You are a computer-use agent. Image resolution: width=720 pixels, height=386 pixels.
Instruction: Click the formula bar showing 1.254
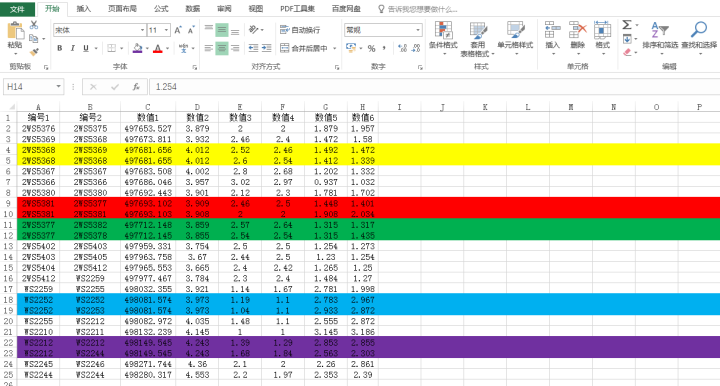tap(434, 87)
